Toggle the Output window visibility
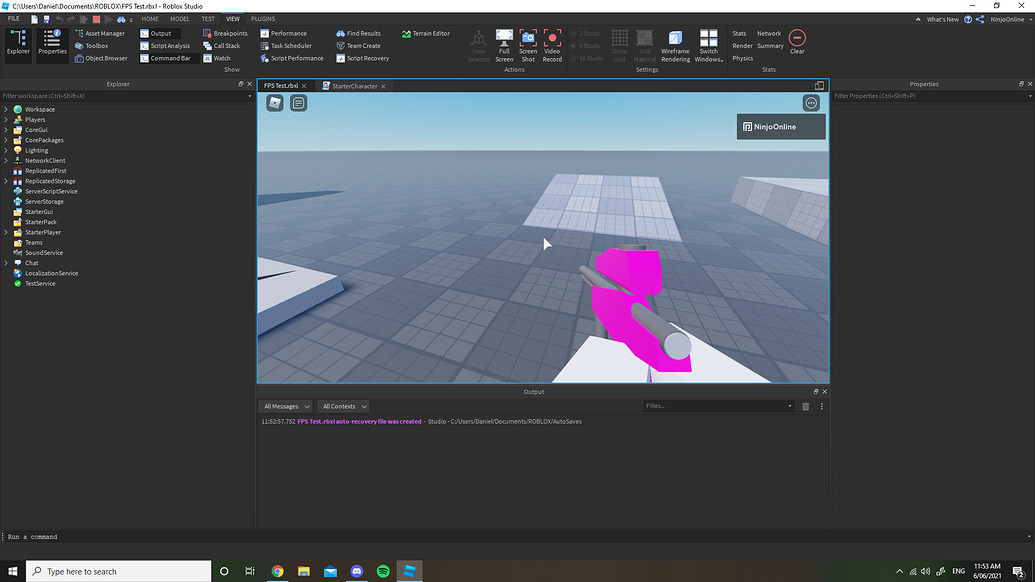Viewport: 1035px width, 582px height. [x=160, y=33]
